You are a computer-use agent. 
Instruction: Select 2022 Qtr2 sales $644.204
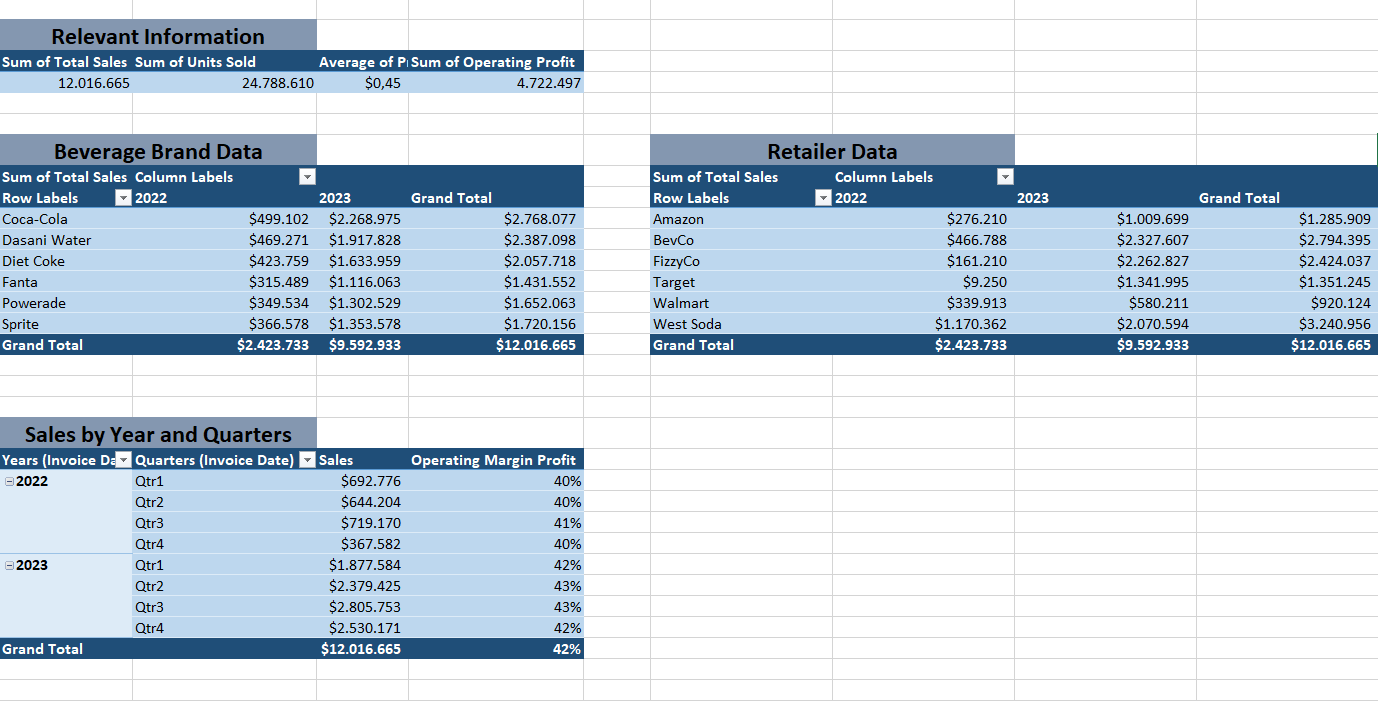363,502
